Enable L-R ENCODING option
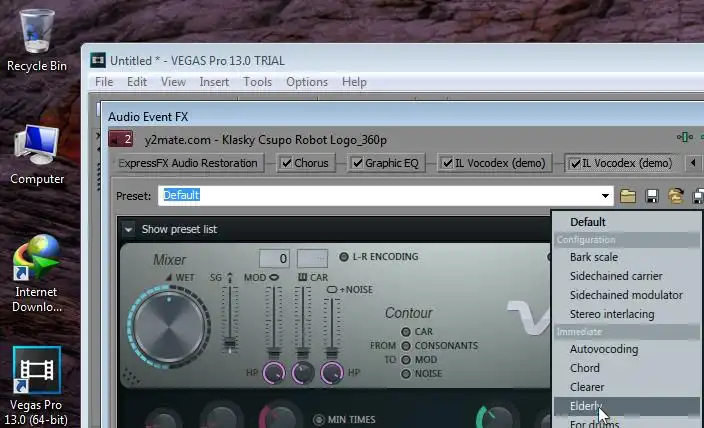 tap(343, 257)
